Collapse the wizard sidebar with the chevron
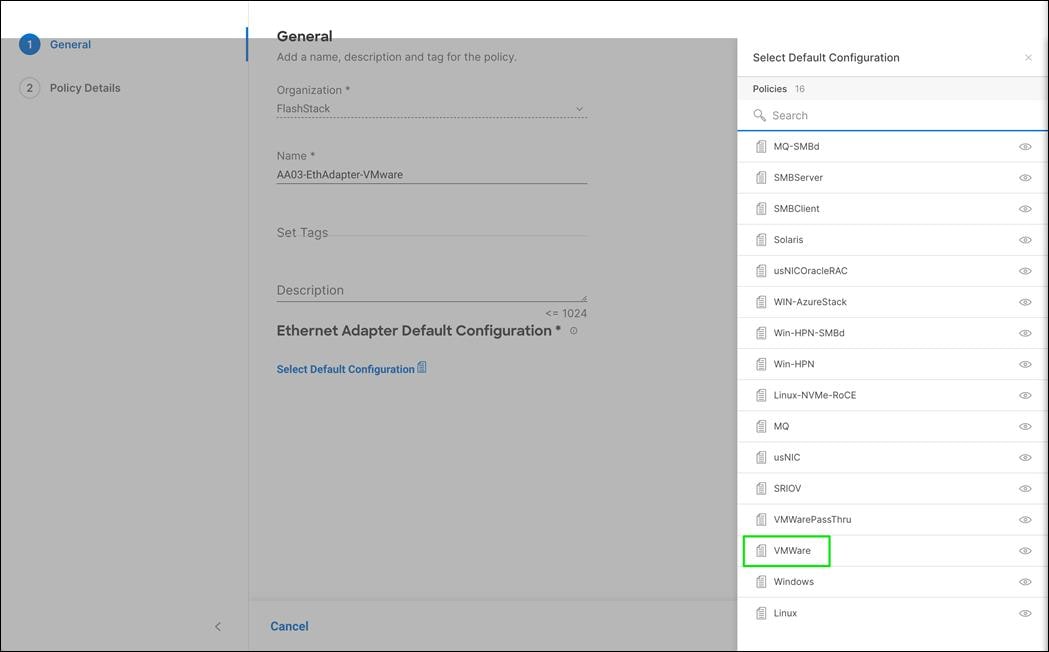The height and width of the screenshot is (652, 1049). click(218, 626)
